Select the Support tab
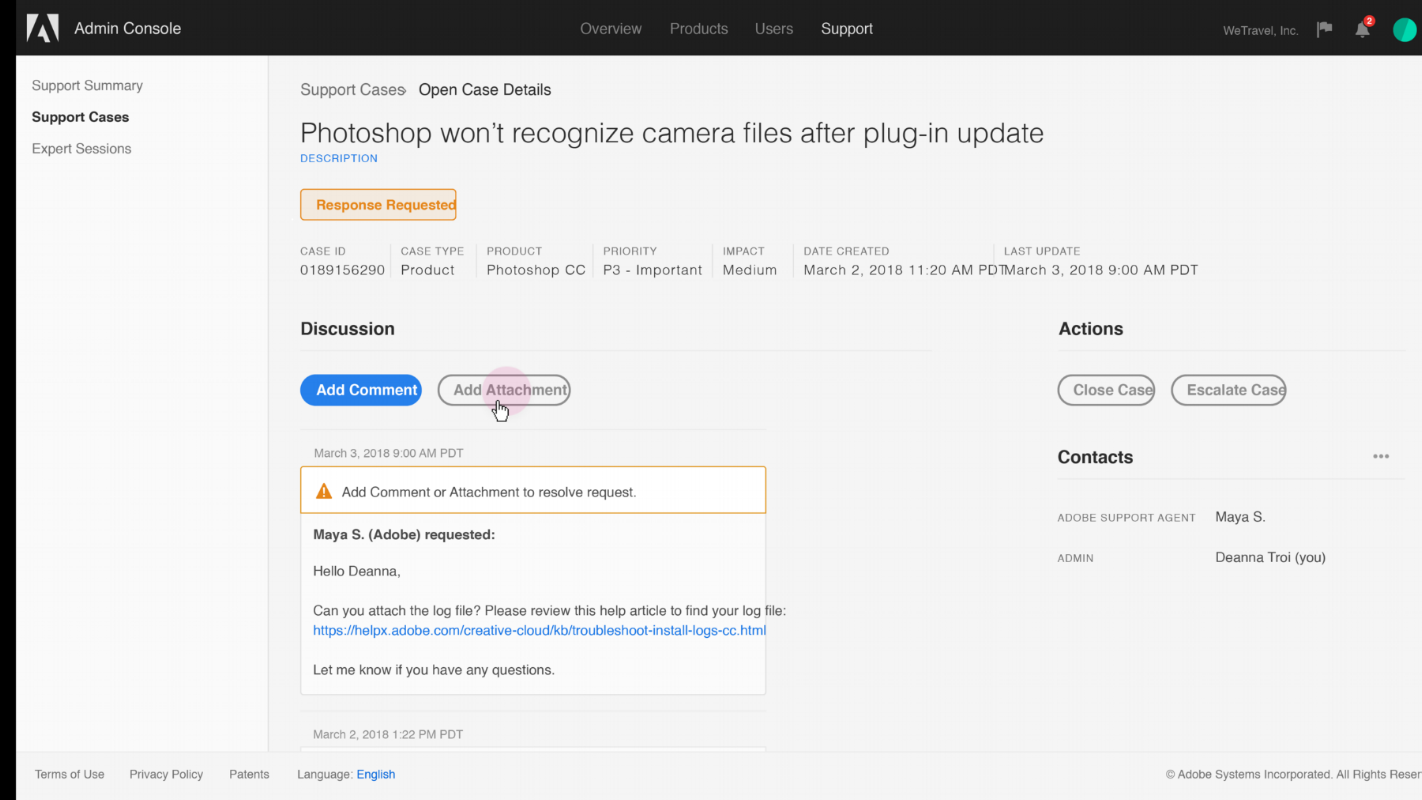Viewport: 1422px width, 800px height. point(847,29)
